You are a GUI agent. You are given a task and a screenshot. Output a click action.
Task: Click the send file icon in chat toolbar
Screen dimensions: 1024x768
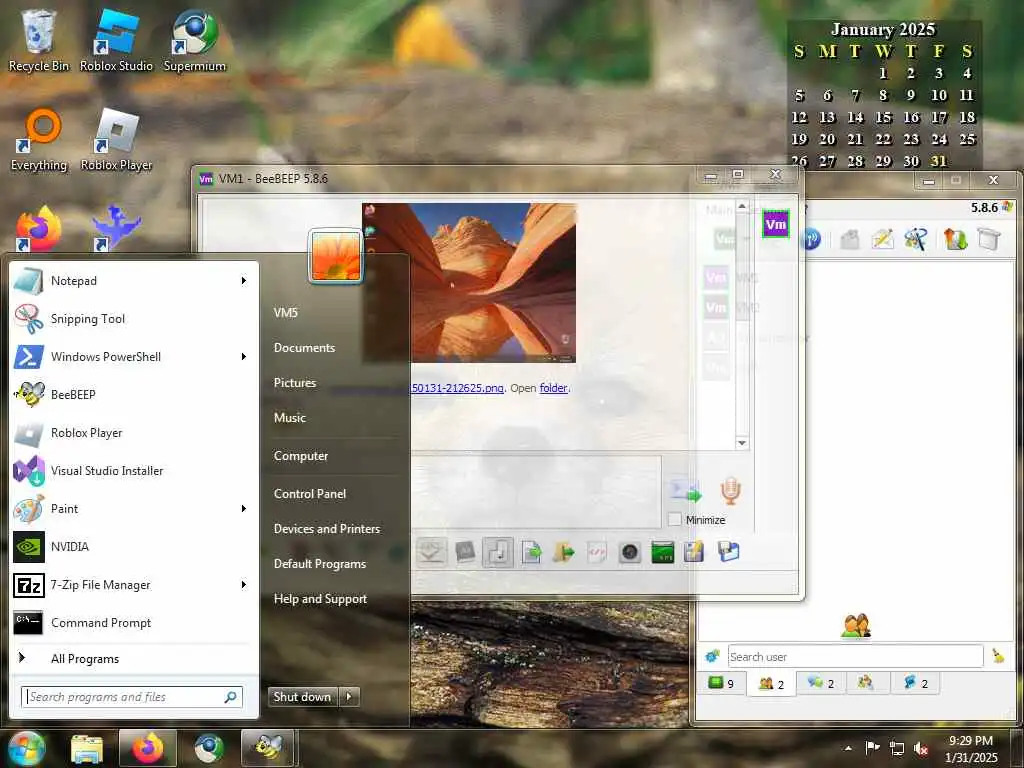pyautogui.click(x=532, y=552)
